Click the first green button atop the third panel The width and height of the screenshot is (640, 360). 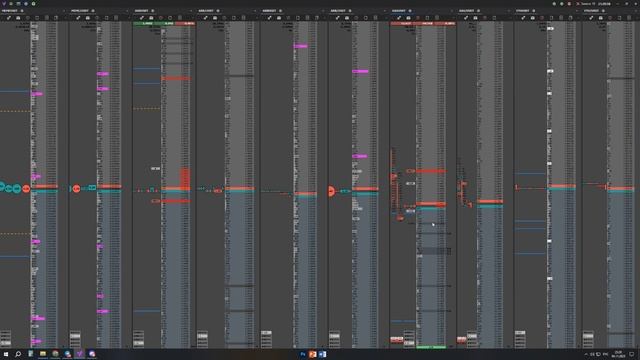point(144,24)
